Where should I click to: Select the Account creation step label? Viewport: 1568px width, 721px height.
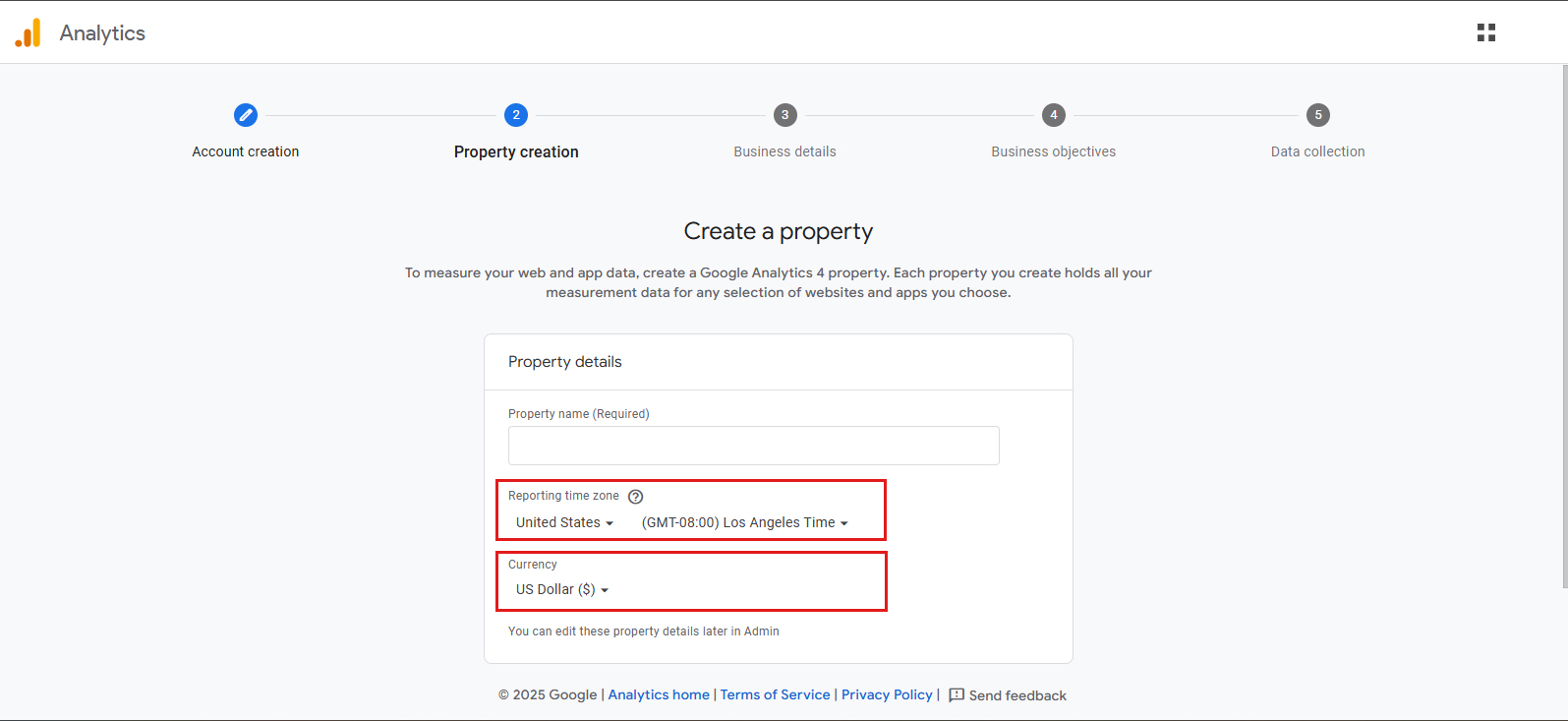[246, 151]
